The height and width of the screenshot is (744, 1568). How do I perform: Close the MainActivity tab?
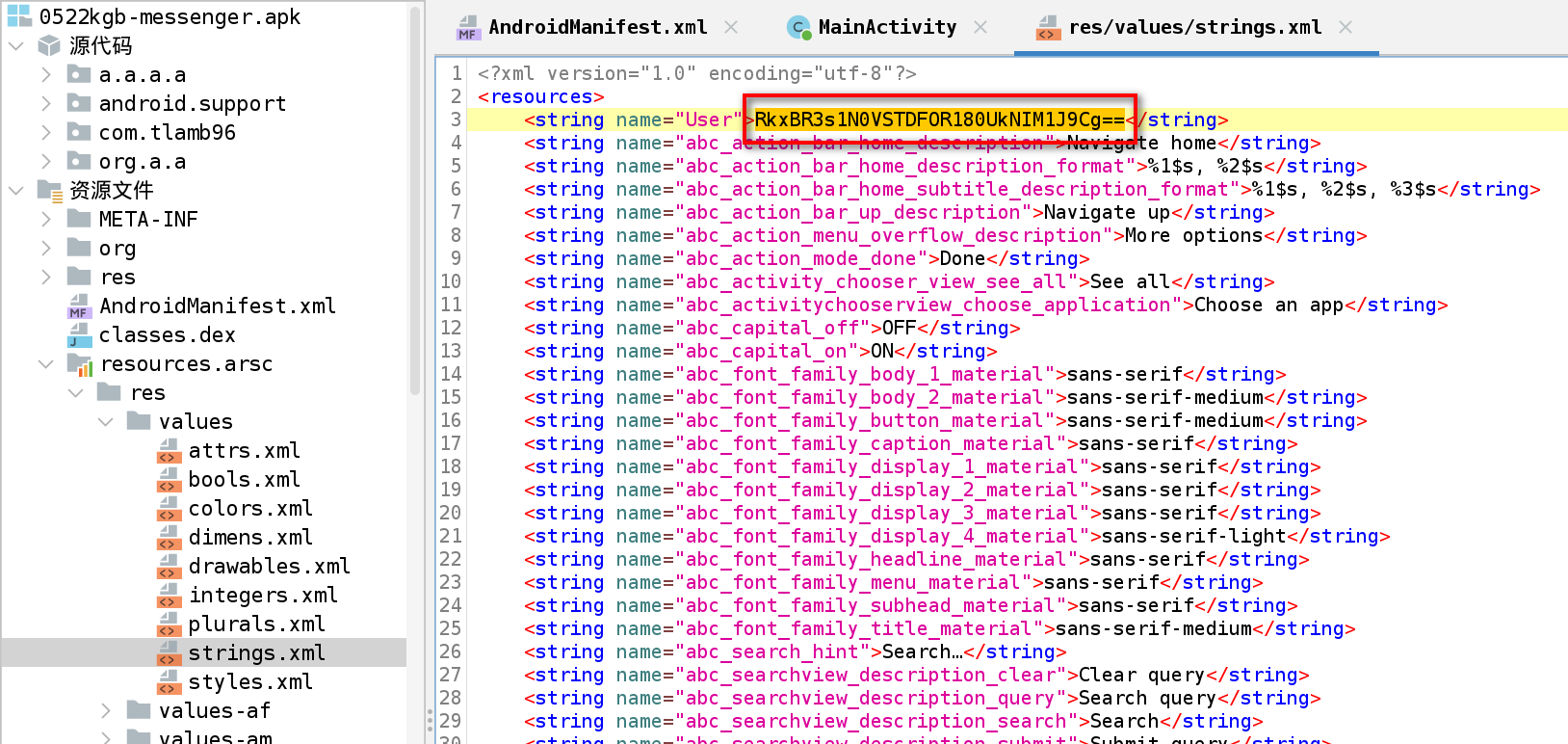(980, 27)
